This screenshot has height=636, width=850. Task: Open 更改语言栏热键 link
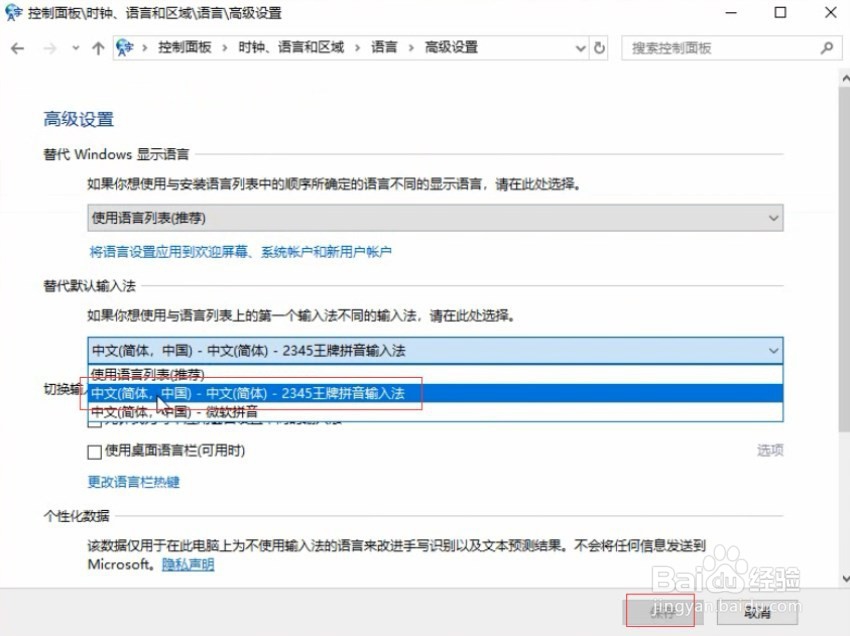(133, 481)
